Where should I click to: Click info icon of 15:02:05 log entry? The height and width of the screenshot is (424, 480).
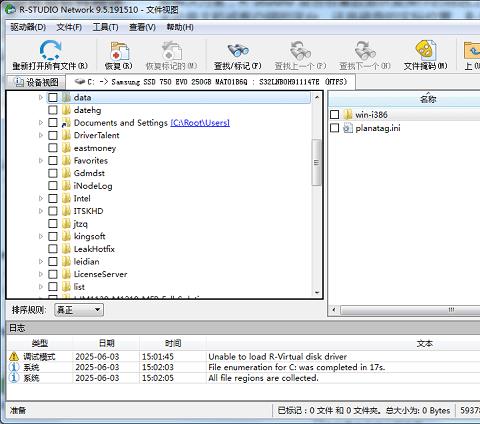tap(14, 378)
